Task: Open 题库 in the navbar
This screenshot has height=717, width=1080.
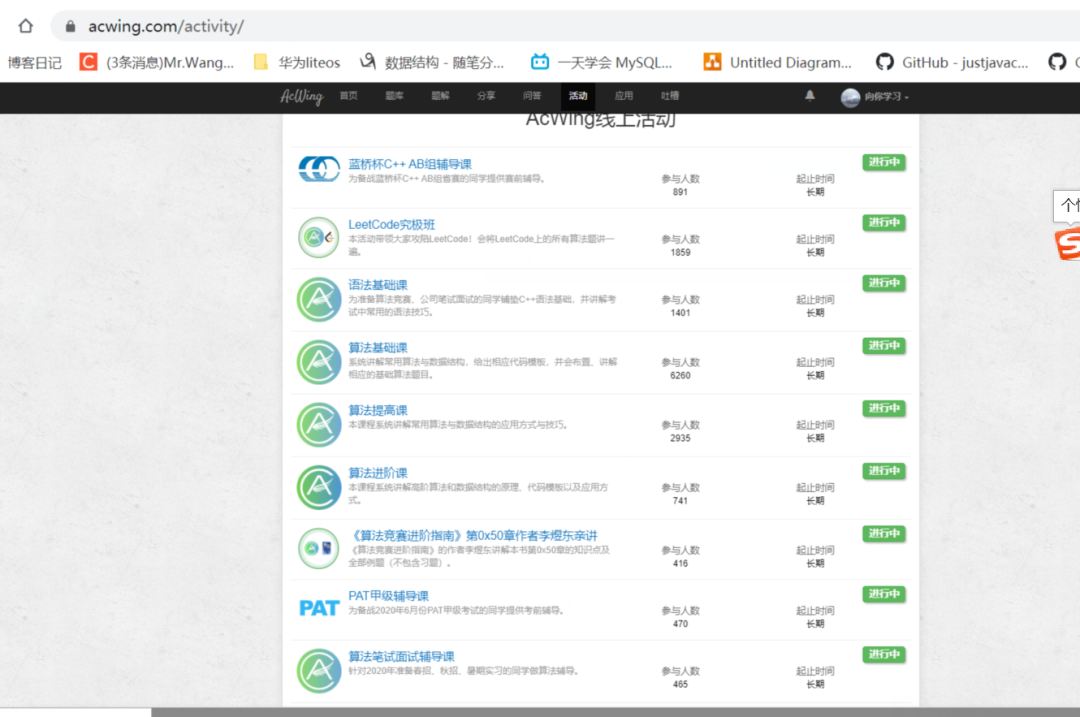Action: click(x=395, y=96)
